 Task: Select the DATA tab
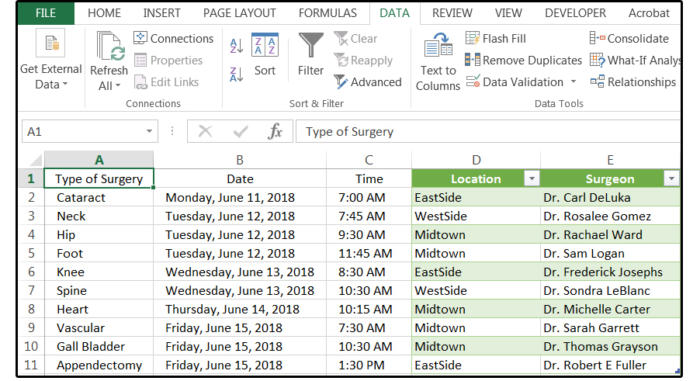point(394,13)
